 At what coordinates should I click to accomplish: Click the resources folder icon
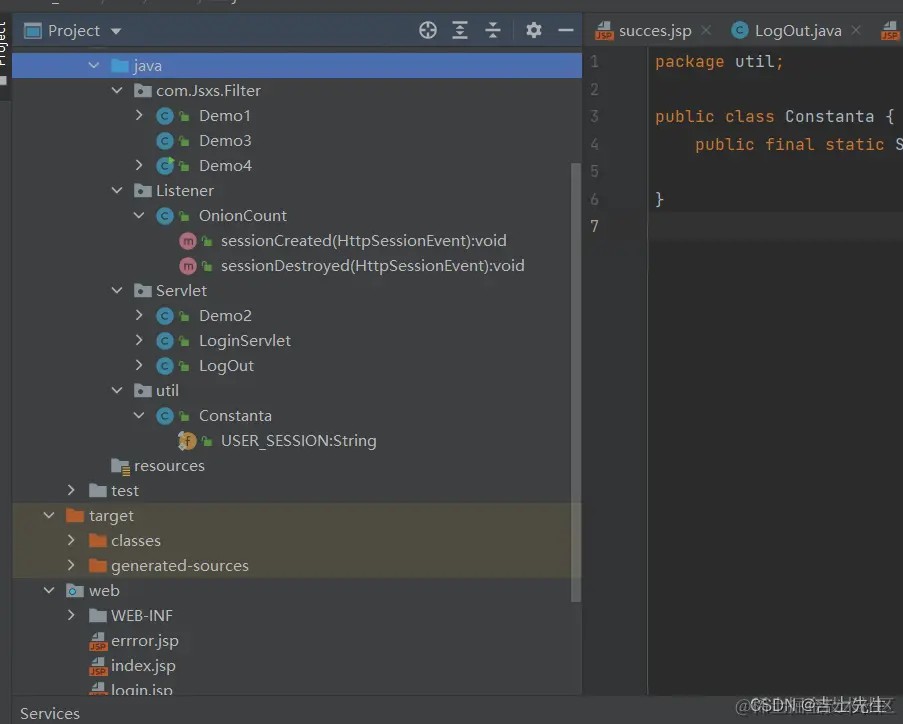(x=120, y=466)
